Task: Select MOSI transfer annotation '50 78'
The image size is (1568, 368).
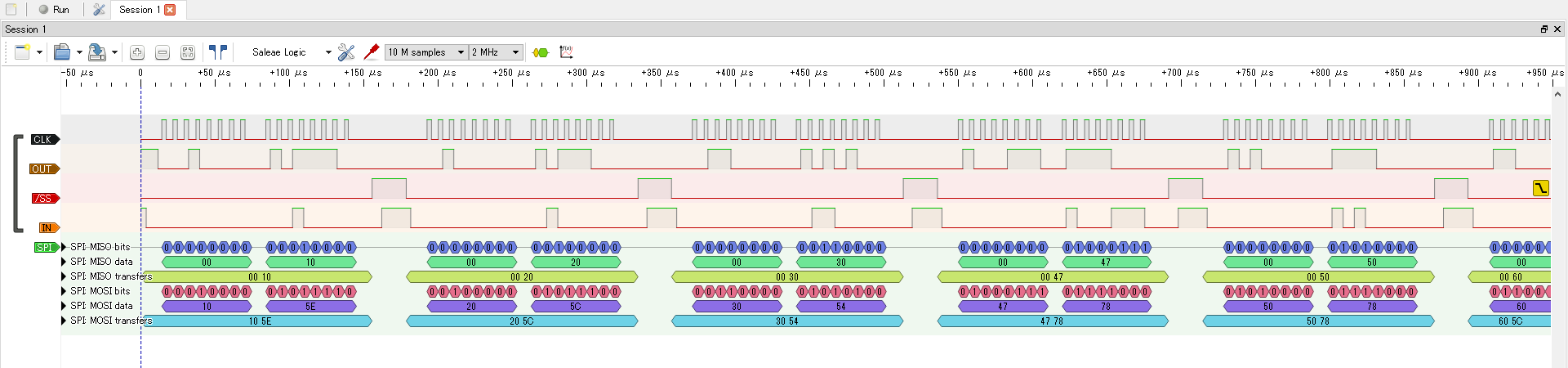Action: click(1318, 321)
